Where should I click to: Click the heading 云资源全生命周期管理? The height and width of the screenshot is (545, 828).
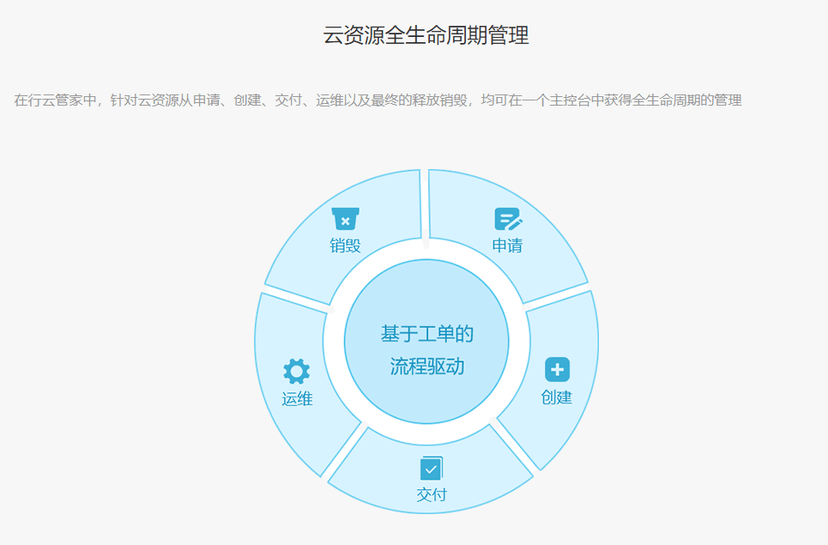(426, 35)
